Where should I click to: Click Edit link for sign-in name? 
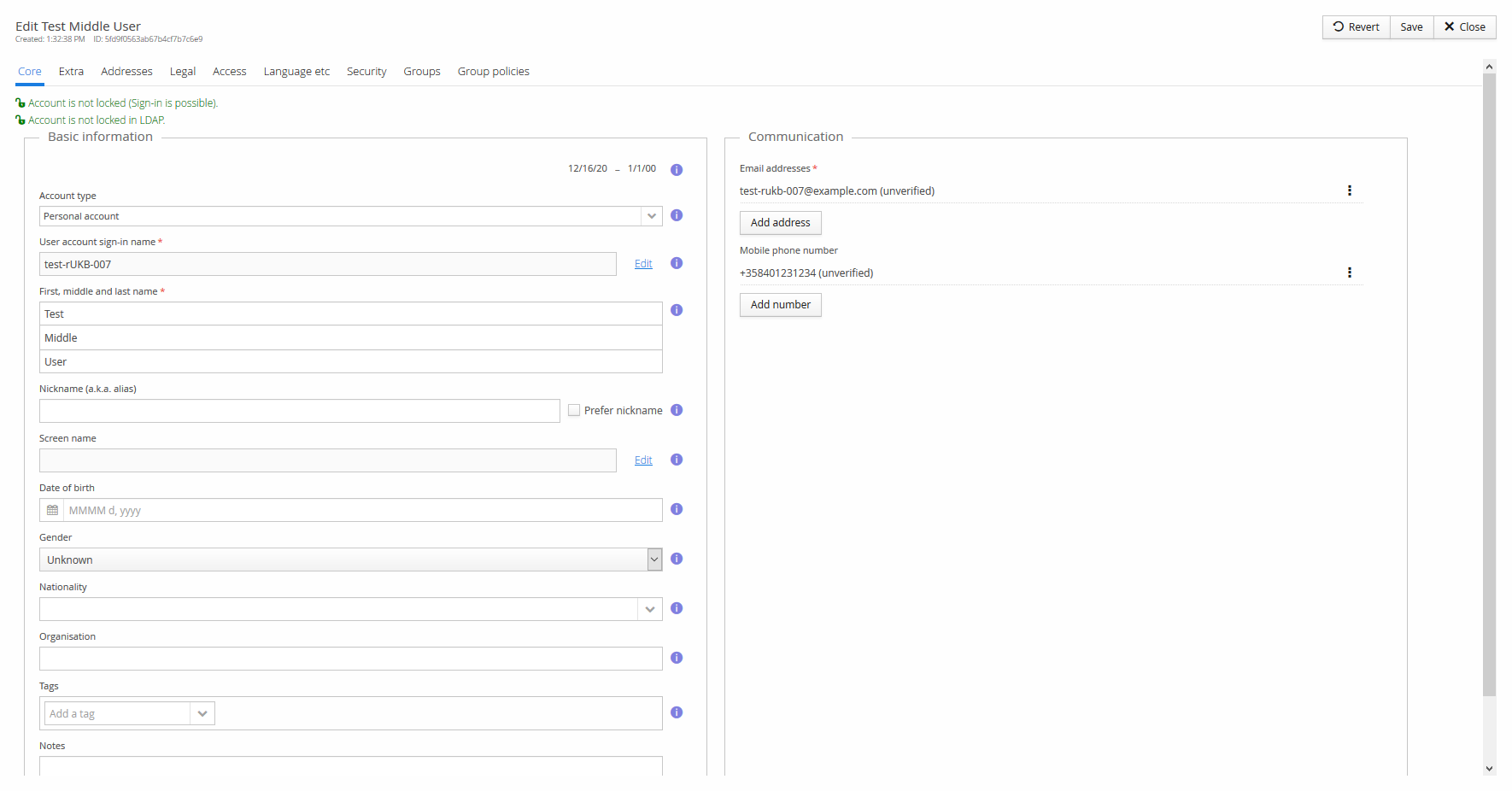pos(643,264)
